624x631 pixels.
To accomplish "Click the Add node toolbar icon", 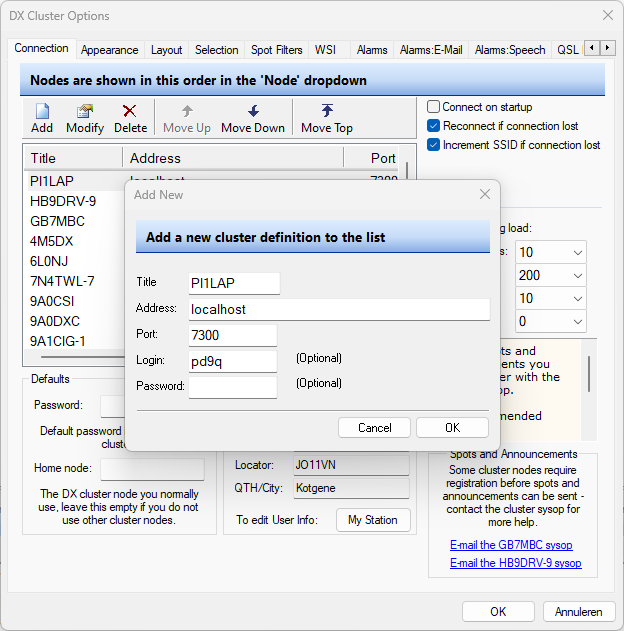I will (42, 112).
